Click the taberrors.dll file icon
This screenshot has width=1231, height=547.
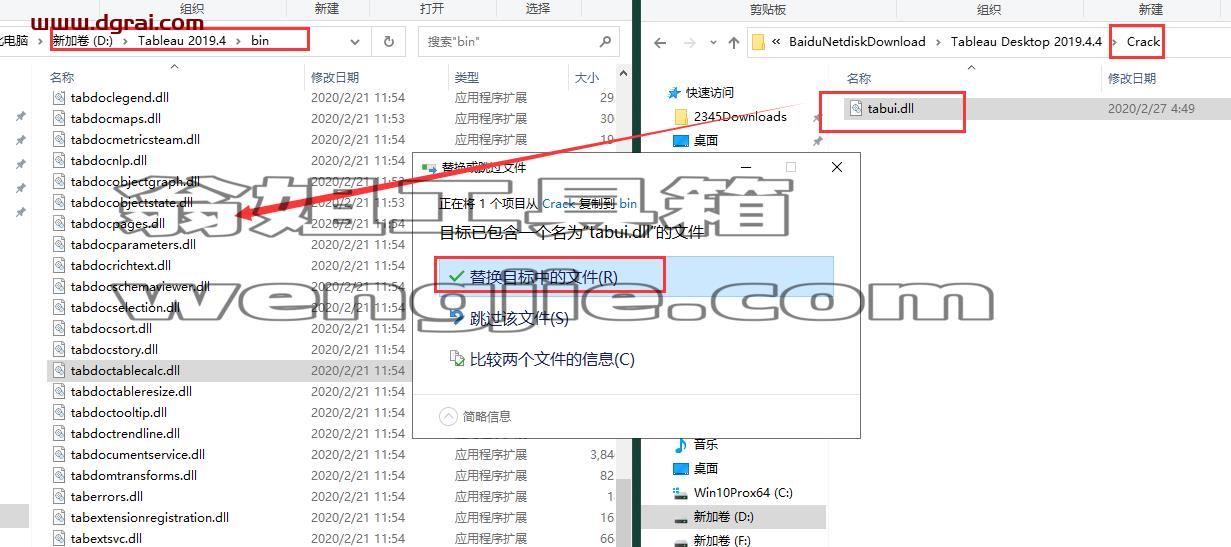pos(61,497)
